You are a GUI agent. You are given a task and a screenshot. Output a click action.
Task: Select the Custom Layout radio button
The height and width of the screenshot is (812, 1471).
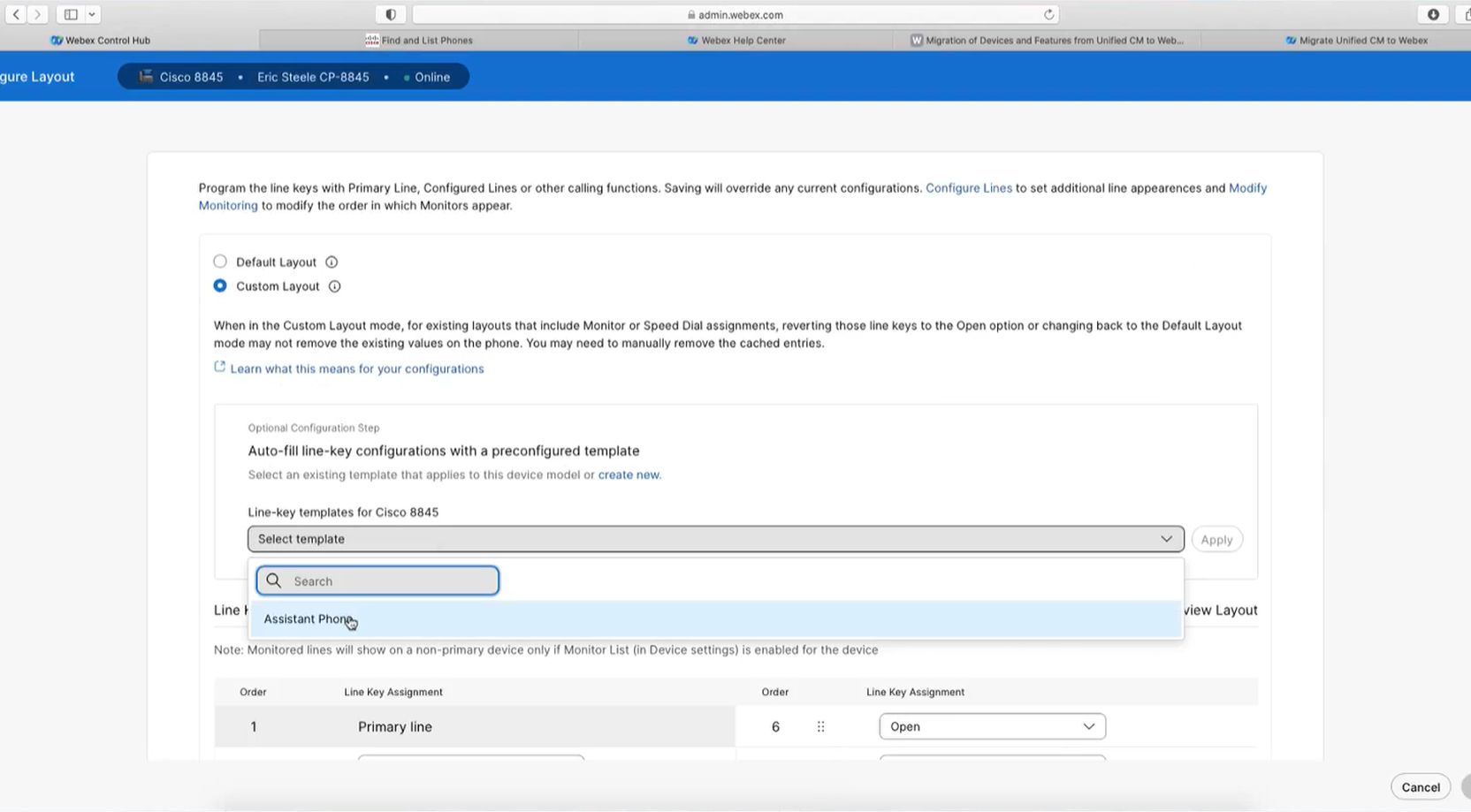click(220, 285)
